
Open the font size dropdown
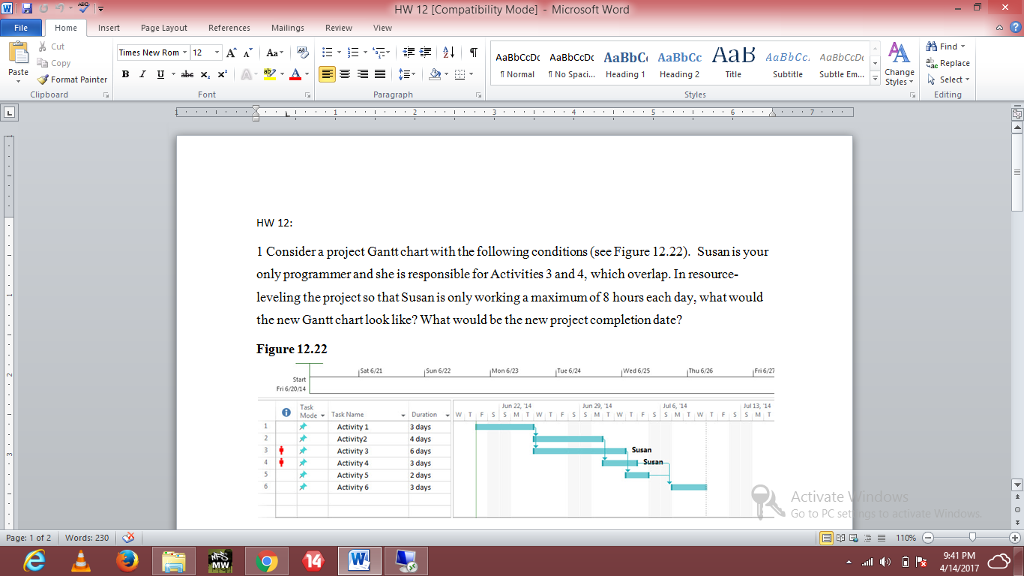pos(216,52)
